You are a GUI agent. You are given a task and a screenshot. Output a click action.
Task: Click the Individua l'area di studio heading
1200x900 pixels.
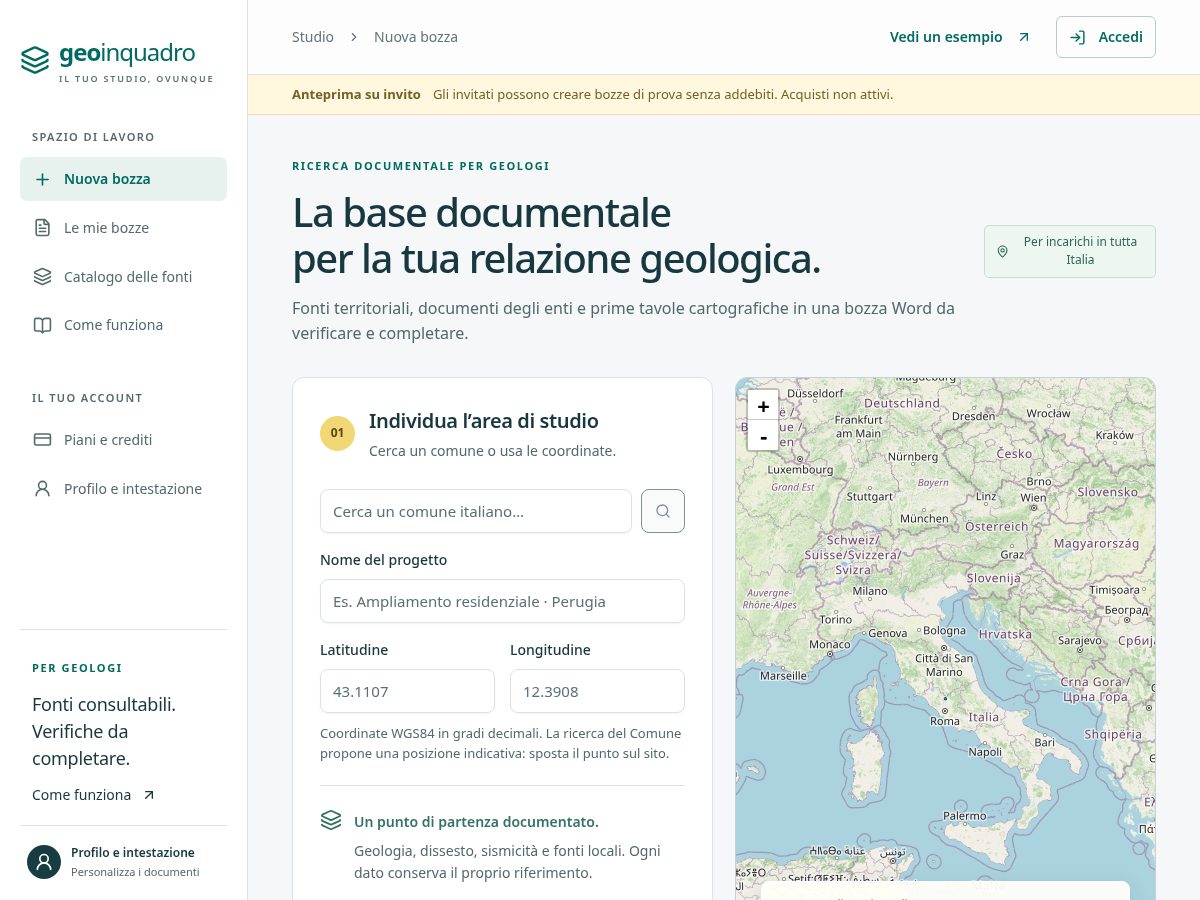tap(484, 421)
